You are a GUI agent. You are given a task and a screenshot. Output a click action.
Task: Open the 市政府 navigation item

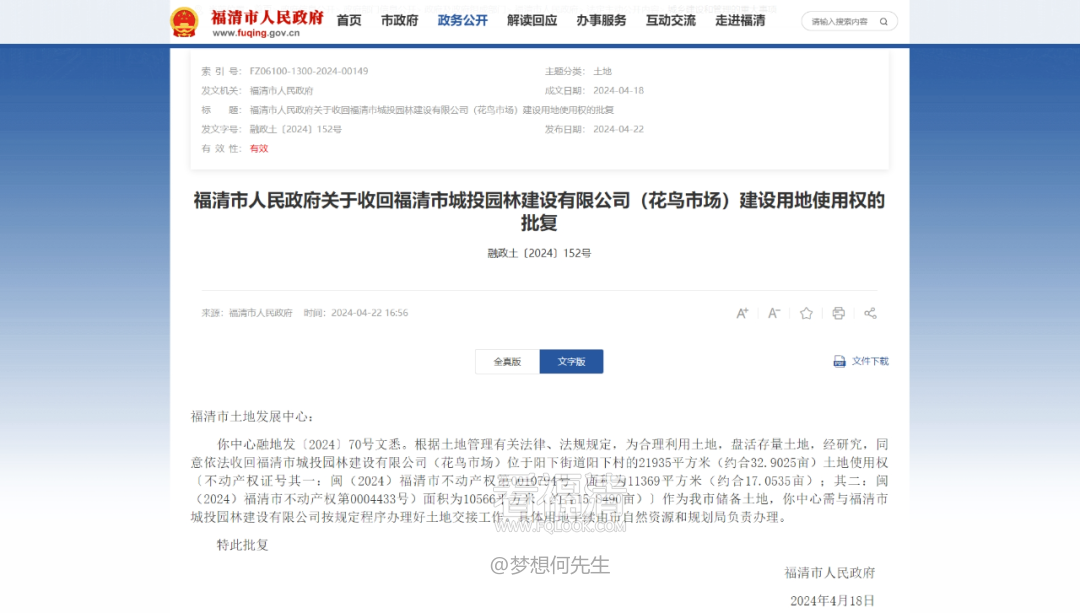399,21
